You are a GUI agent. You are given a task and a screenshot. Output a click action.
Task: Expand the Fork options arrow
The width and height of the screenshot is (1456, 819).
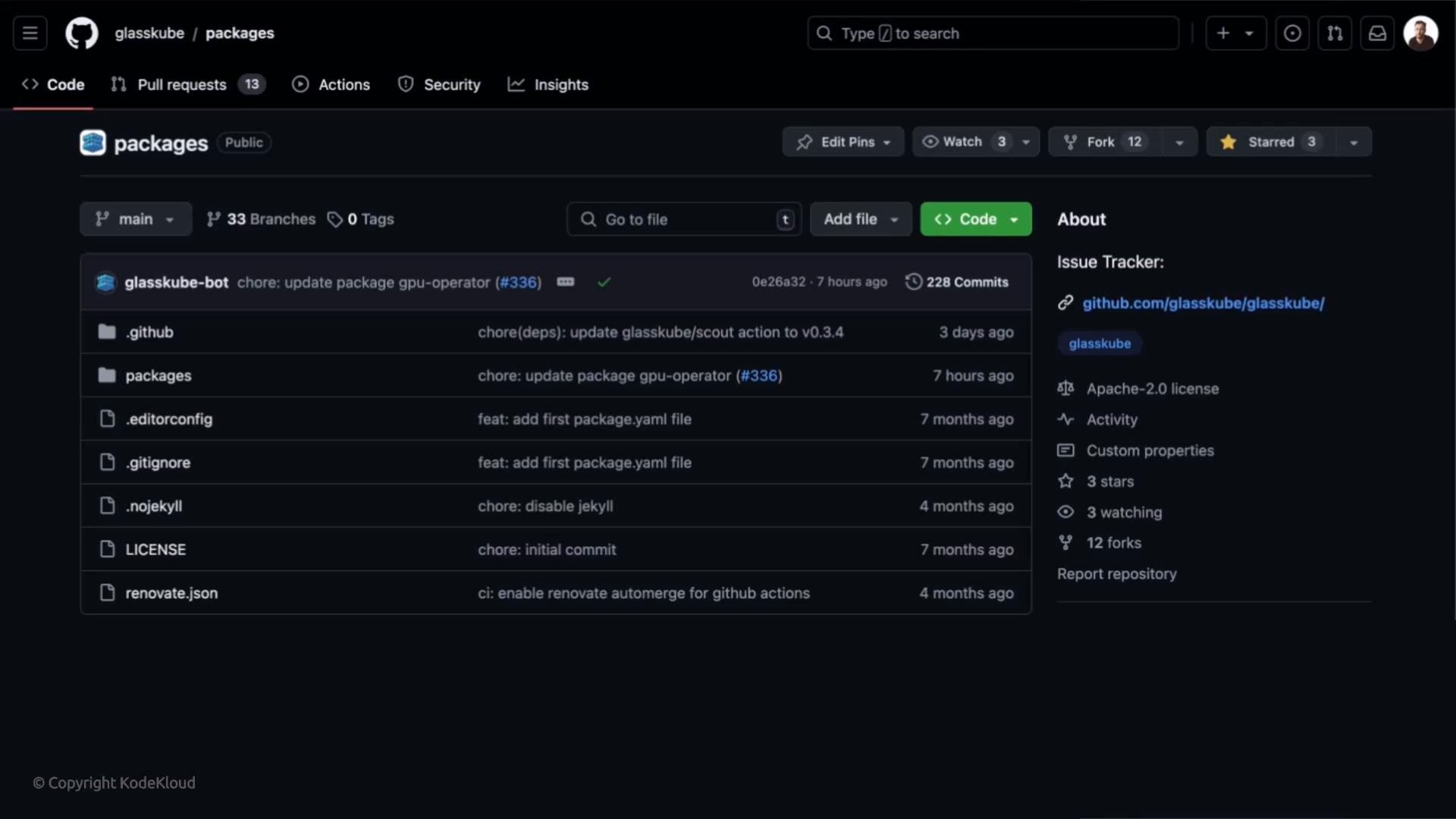click(1179, 142)
